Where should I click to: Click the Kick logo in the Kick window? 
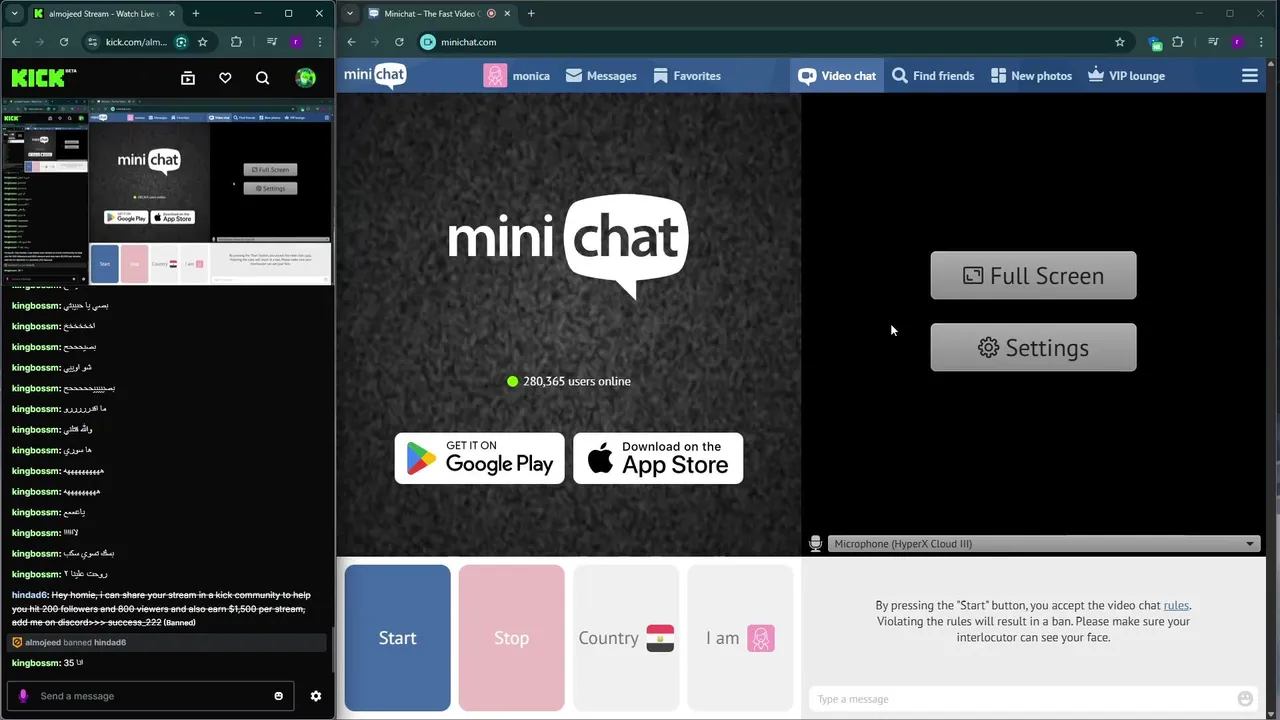click(x=44, y=77)
